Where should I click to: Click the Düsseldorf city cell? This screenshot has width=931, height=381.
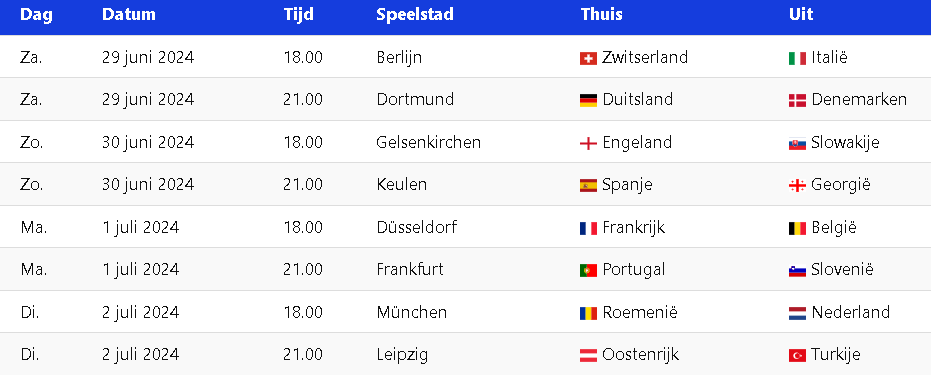(417, 227)
